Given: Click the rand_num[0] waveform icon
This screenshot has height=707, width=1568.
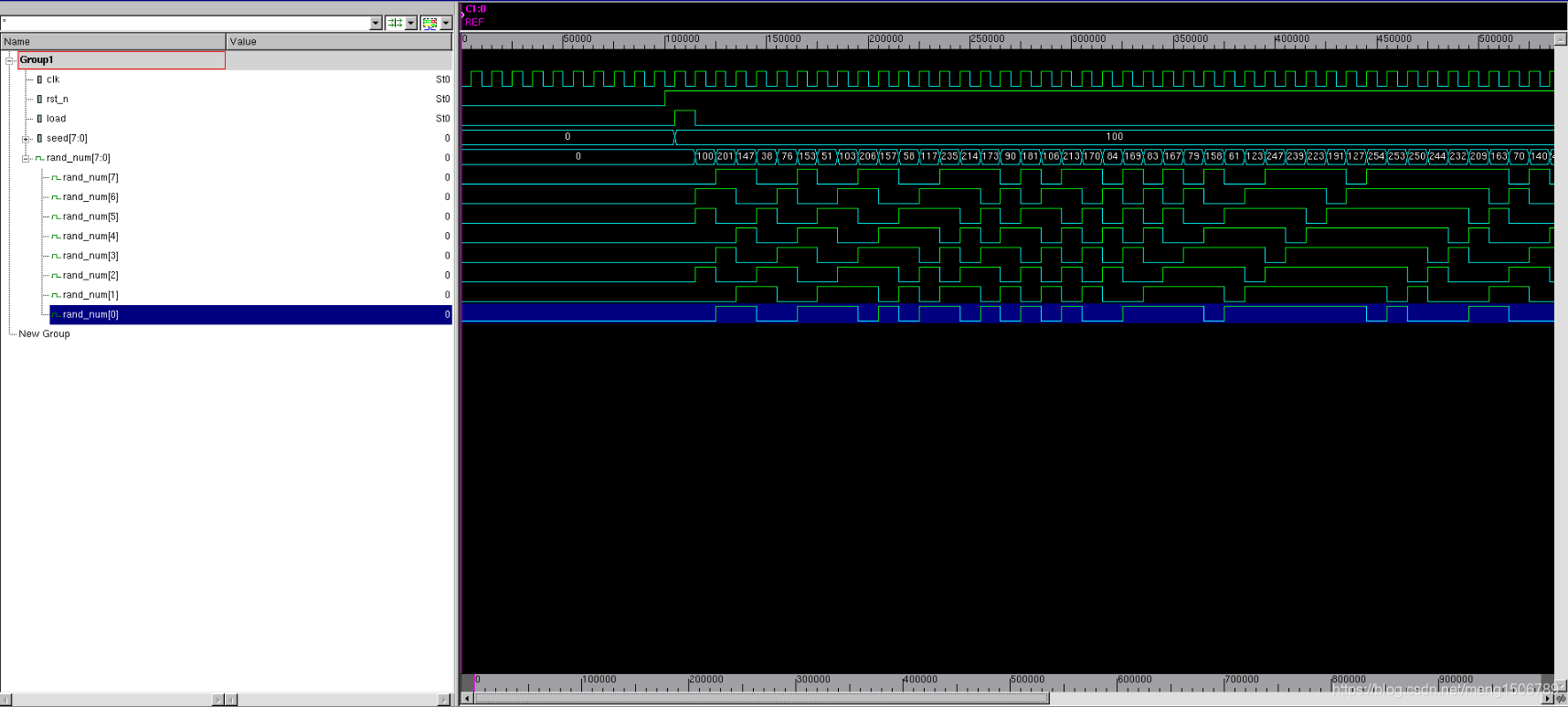Looking at the screenshot, I should click(x=56, y=314).
